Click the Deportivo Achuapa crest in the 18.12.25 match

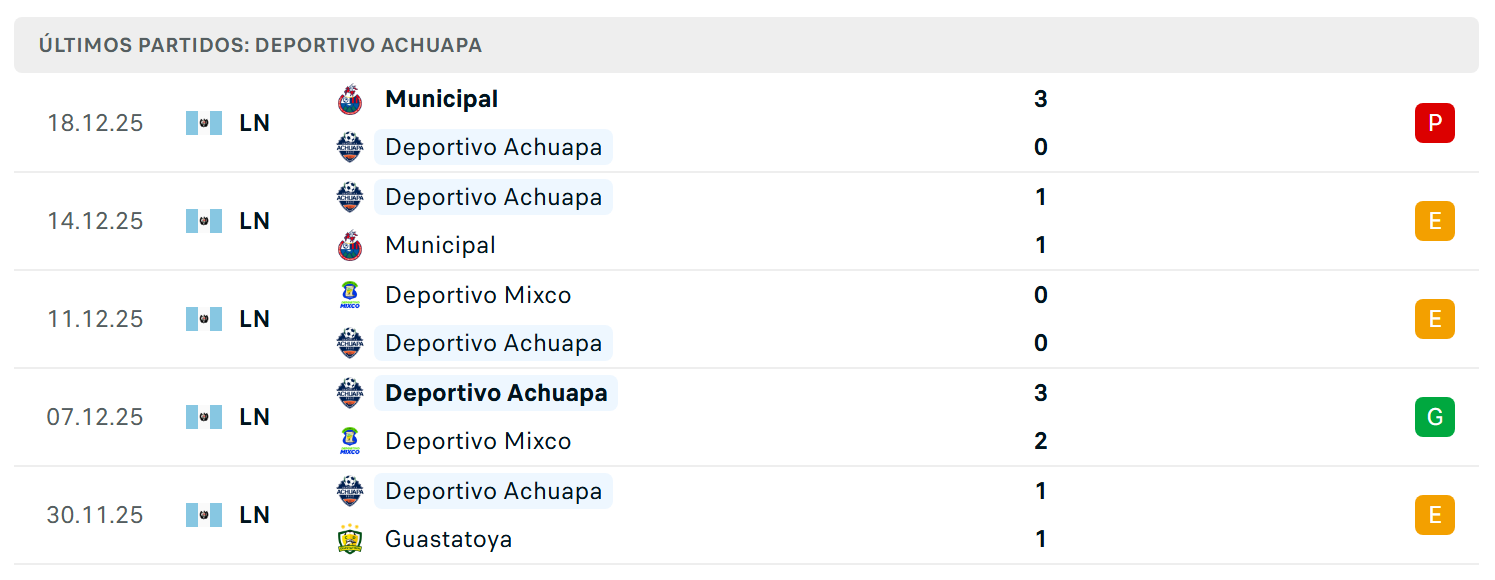pos(349,147)
